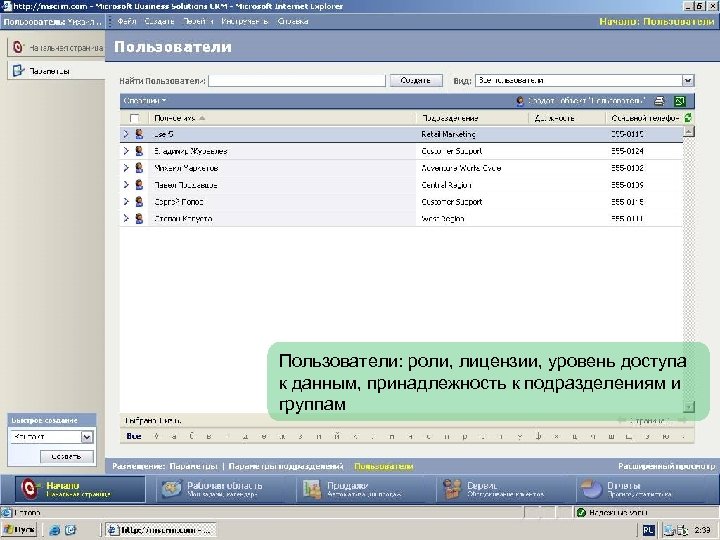Open the Инструменты menu

coord(244,22)
